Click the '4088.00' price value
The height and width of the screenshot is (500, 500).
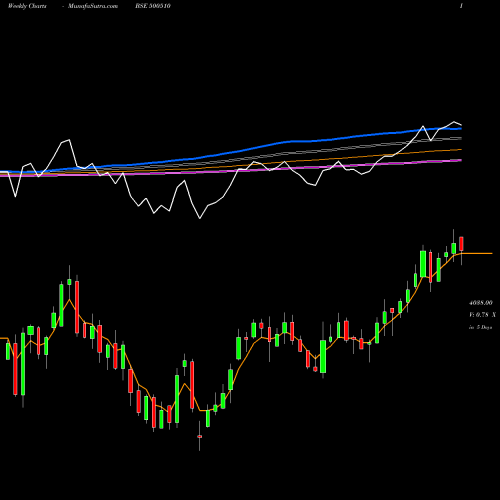(x=480, y=303)
